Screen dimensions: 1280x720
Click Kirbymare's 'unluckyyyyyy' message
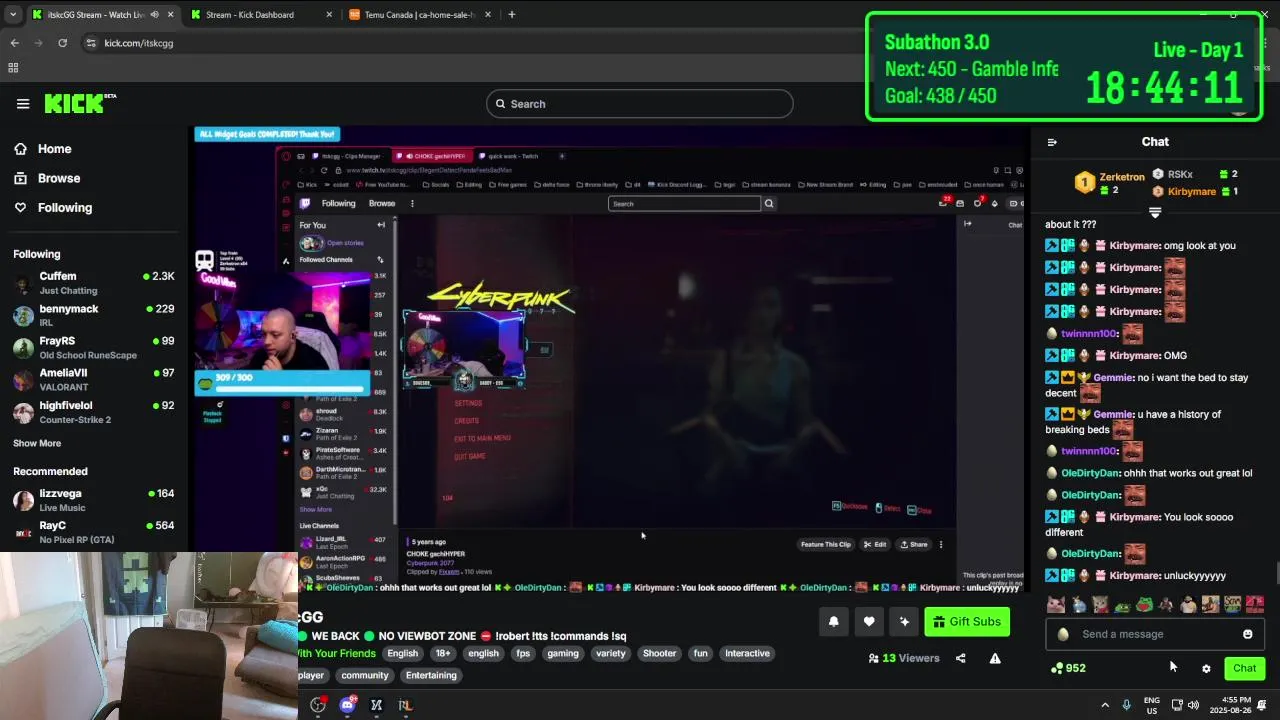pos(1136,576)
